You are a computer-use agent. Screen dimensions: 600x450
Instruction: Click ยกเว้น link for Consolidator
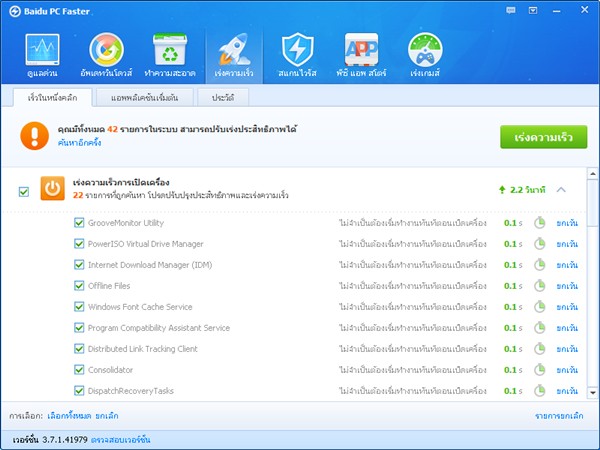click(x=567, y=370)
